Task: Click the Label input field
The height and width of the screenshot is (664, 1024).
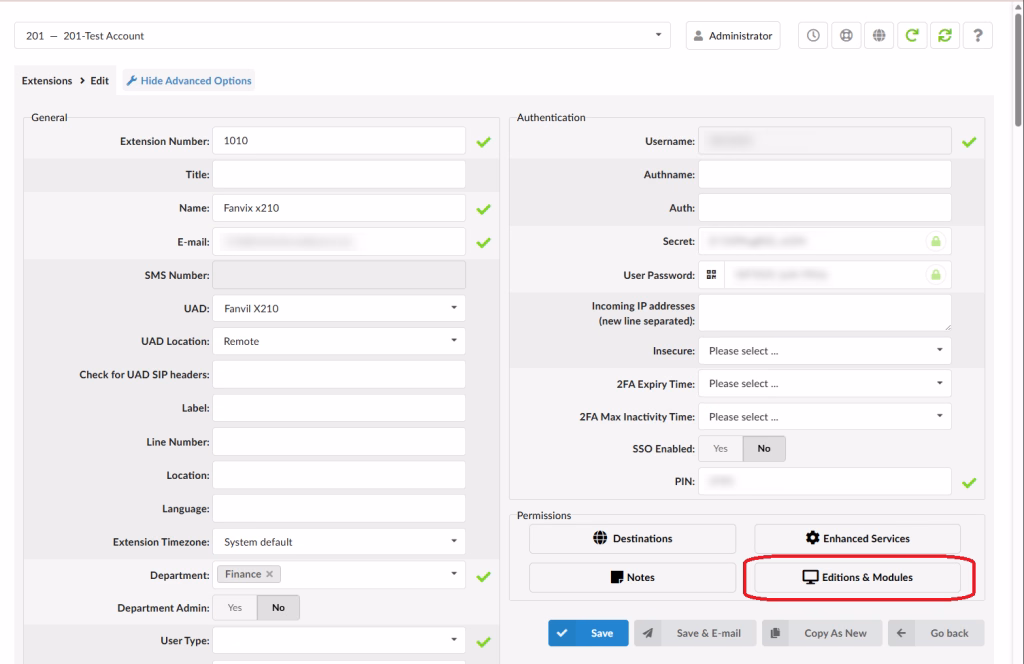Action: pos(339,408)
